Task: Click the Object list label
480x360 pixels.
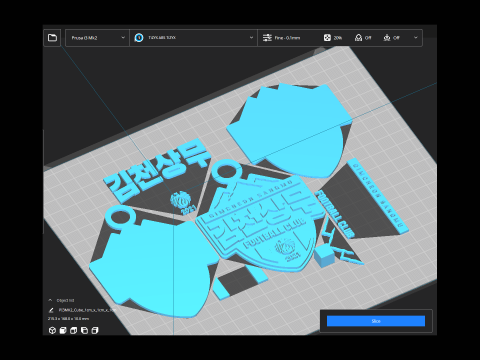Action: point(65,300)
